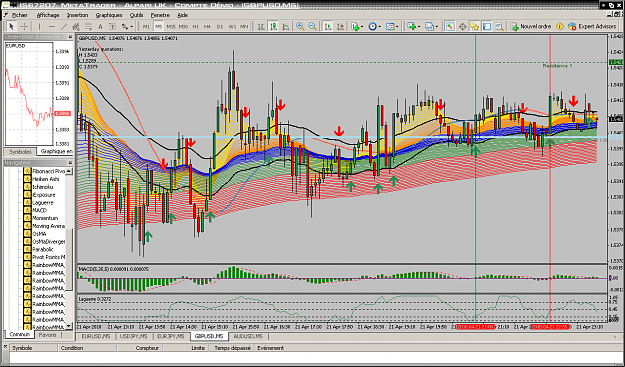This screenshot has width=625, height=367.
Task: Add a text label object
Action: (x=112, y=27)
